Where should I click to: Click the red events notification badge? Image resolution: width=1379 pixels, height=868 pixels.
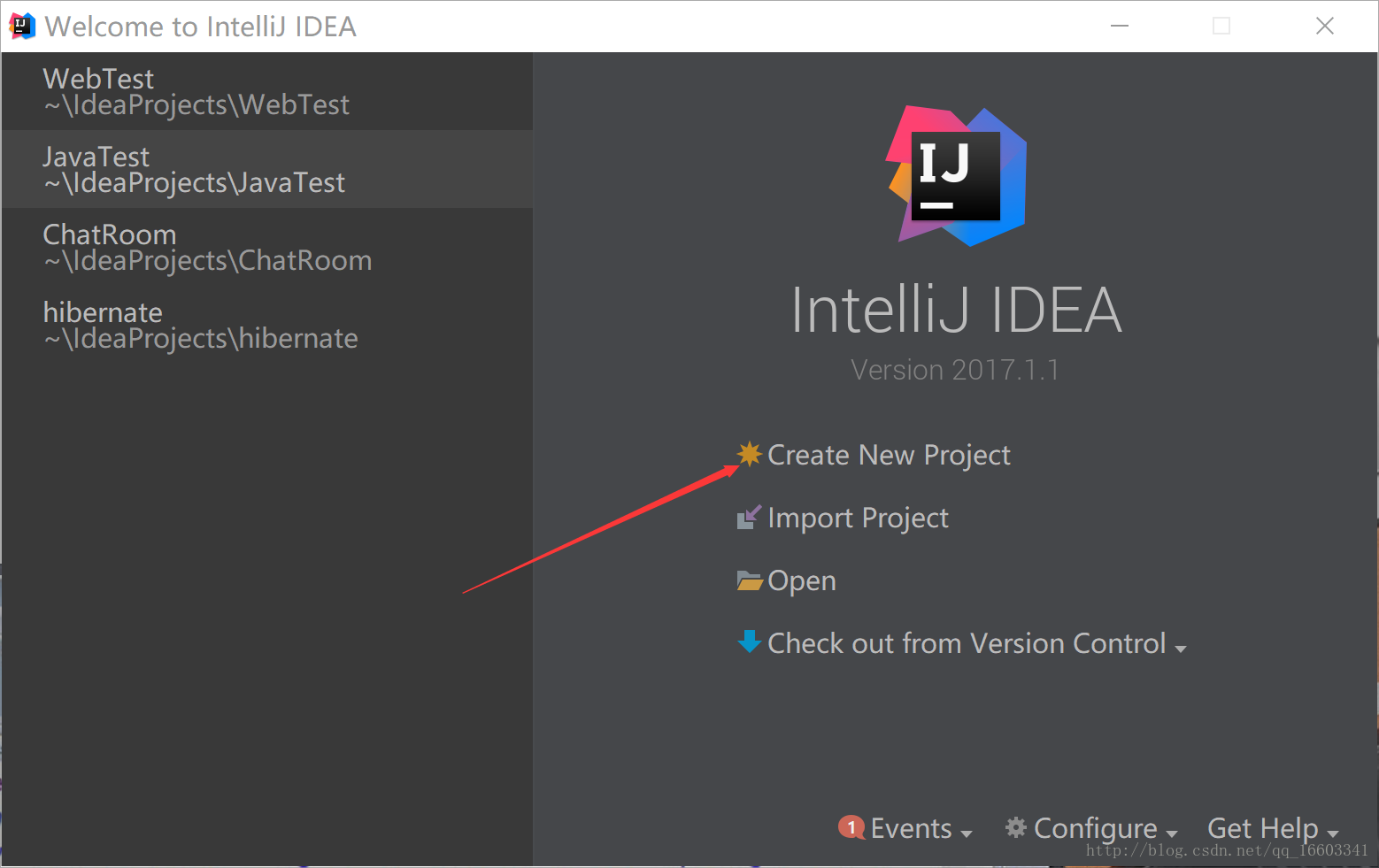point(851,827)
